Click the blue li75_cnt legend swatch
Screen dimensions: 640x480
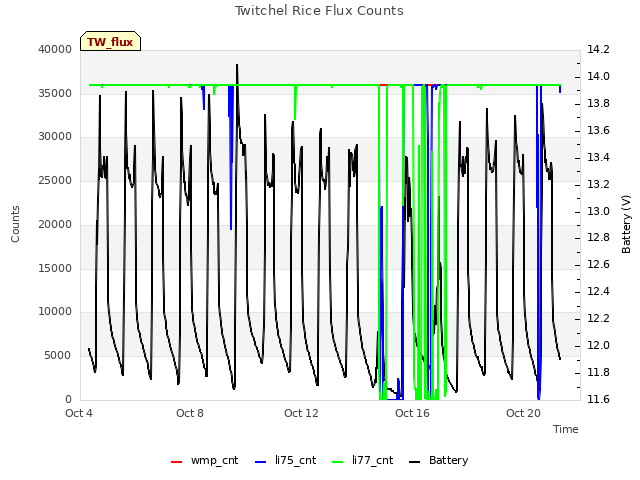[260, 462]
